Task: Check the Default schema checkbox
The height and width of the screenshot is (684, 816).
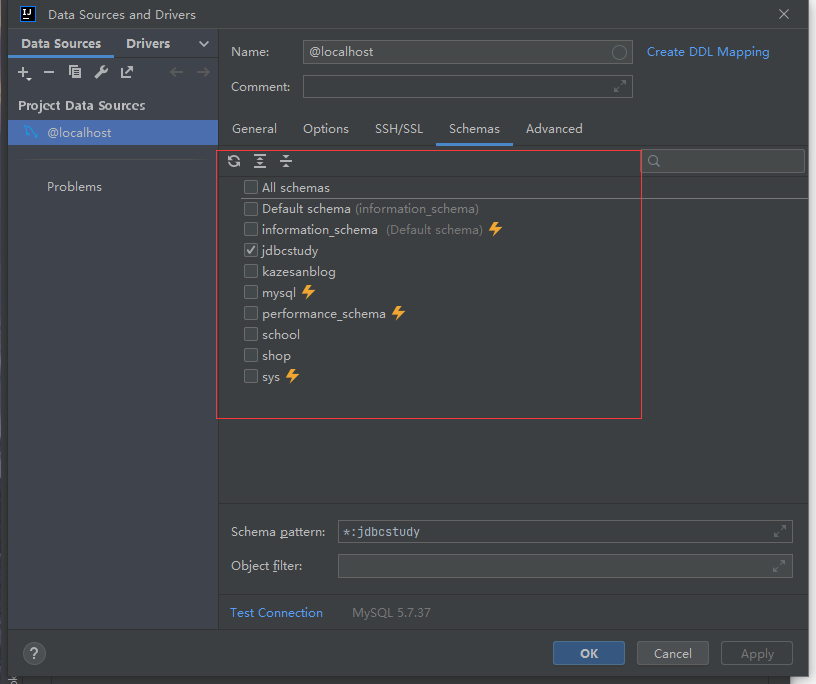Action: pyautogui.click(x=251, y=208)
